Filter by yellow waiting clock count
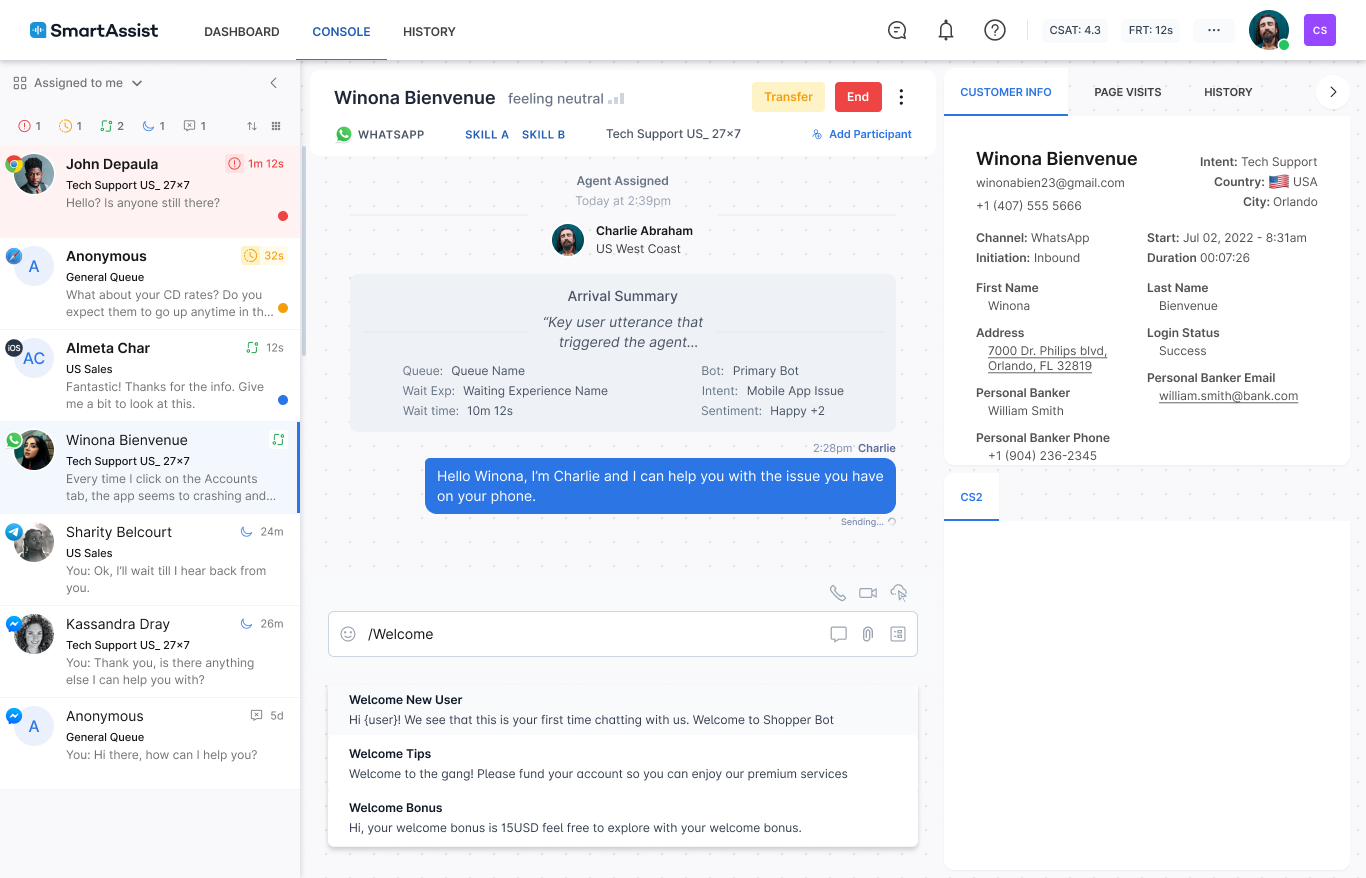 coord(71,126)
